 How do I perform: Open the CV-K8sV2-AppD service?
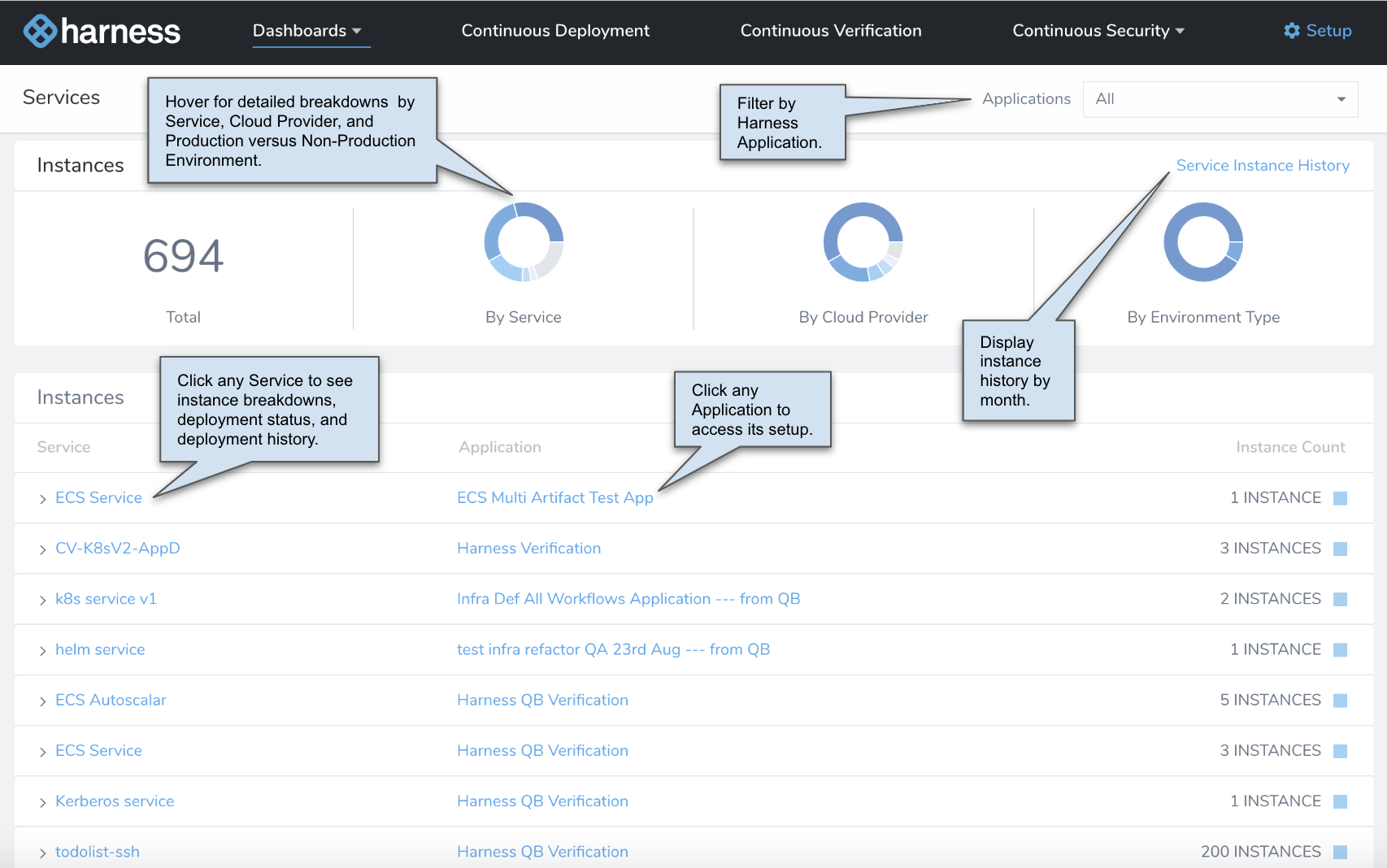click(x=118, y=549)
